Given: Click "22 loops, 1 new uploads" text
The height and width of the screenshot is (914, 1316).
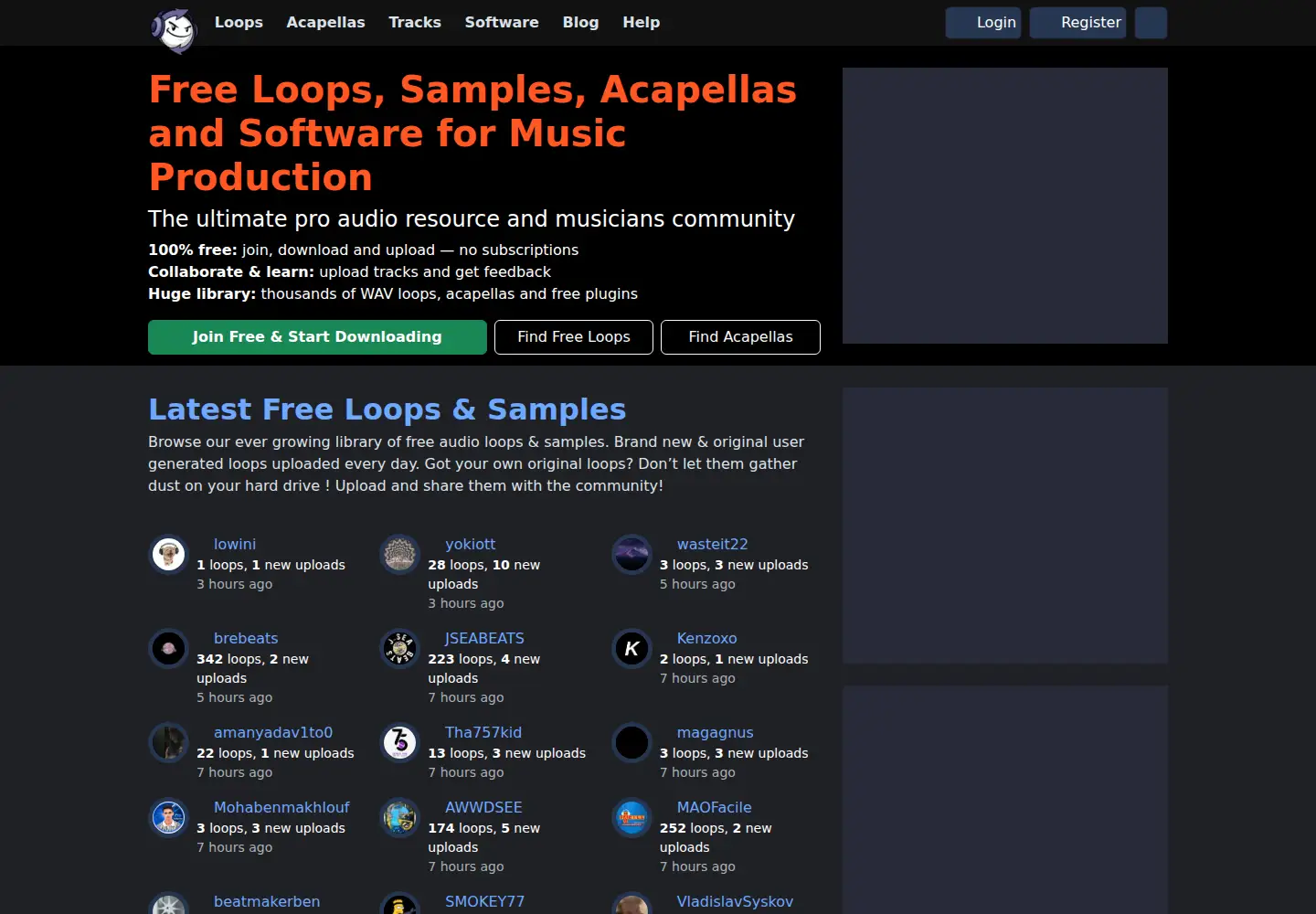Looking at the screenshot, I should 275,753.
